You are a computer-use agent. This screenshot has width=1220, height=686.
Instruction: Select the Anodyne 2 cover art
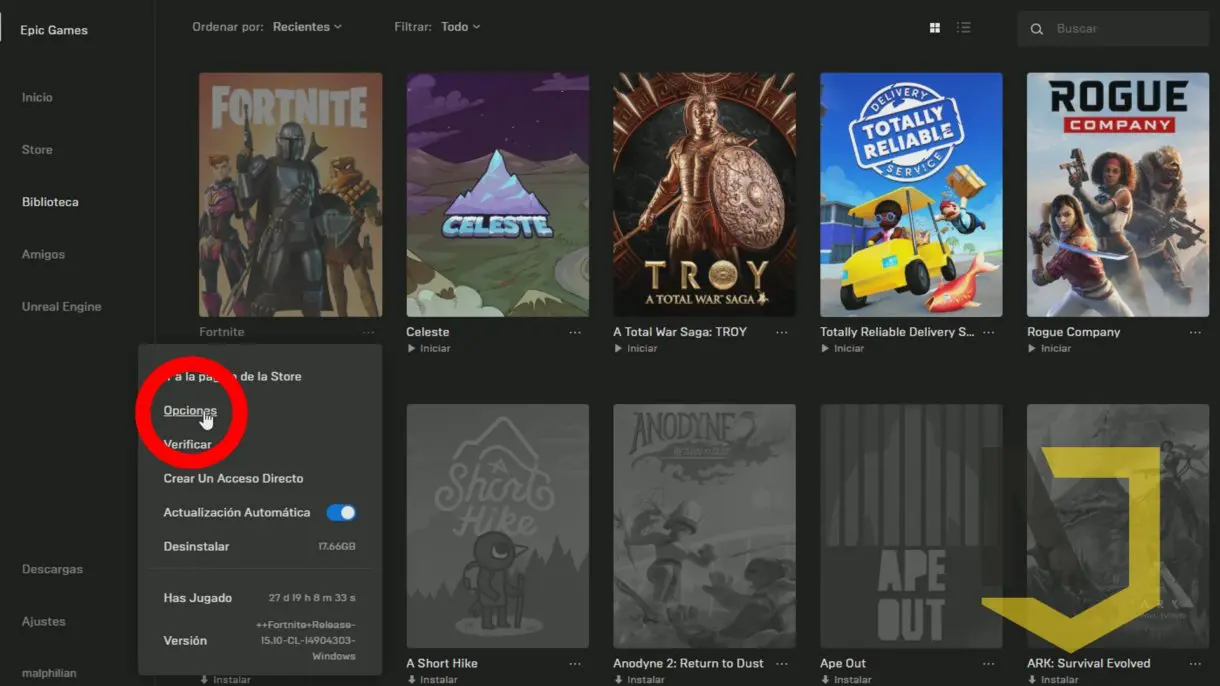(x=704, y=526)
